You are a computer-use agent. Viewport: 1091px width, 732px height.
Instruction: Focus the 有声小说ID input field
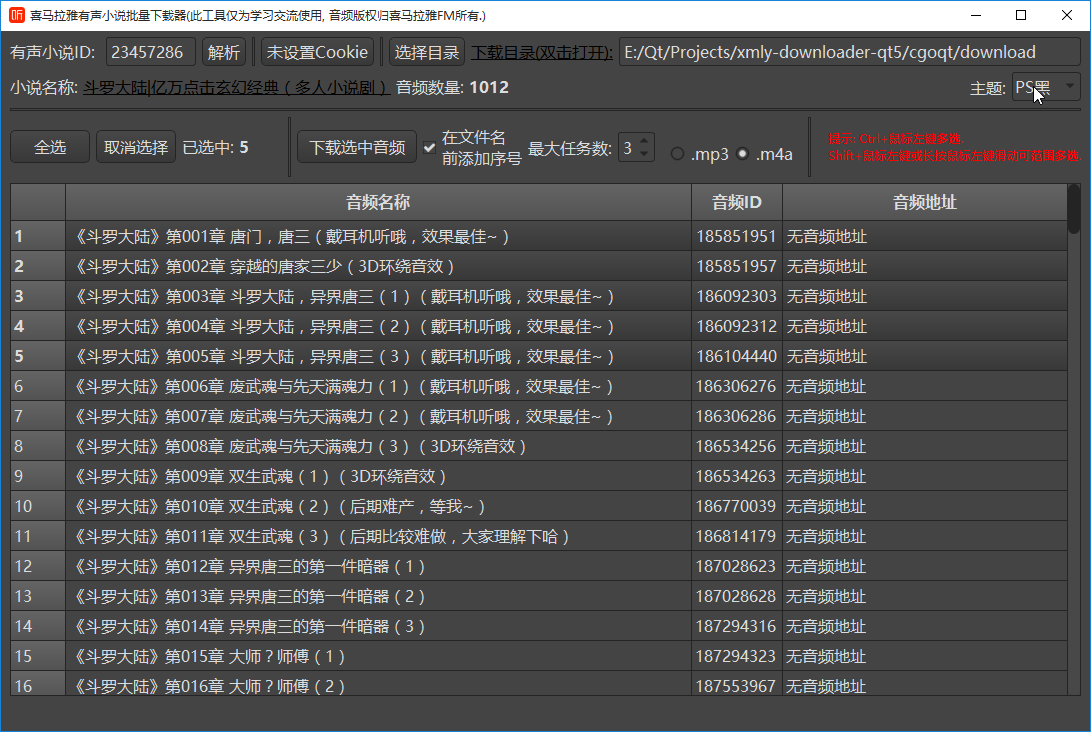coord(150,52)
